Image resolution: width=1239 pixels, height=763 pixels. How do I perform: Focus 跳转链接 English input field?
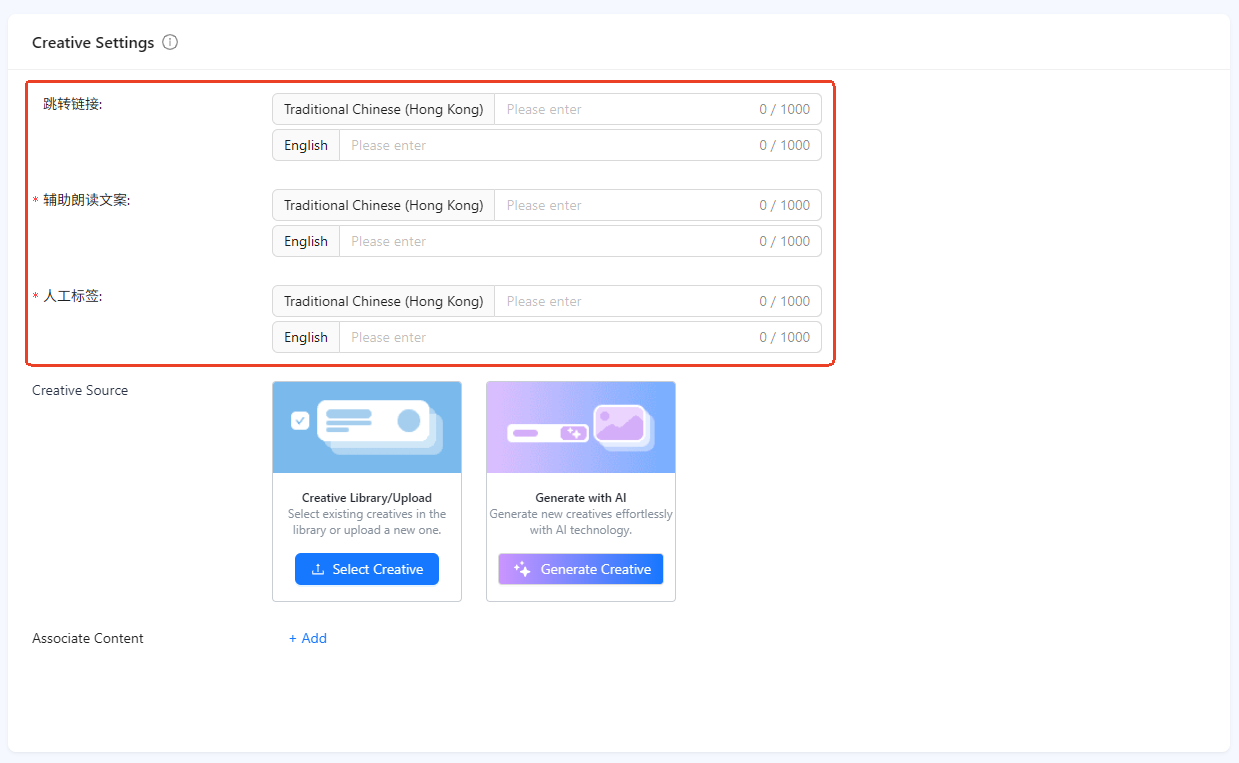tap(580, 145)
